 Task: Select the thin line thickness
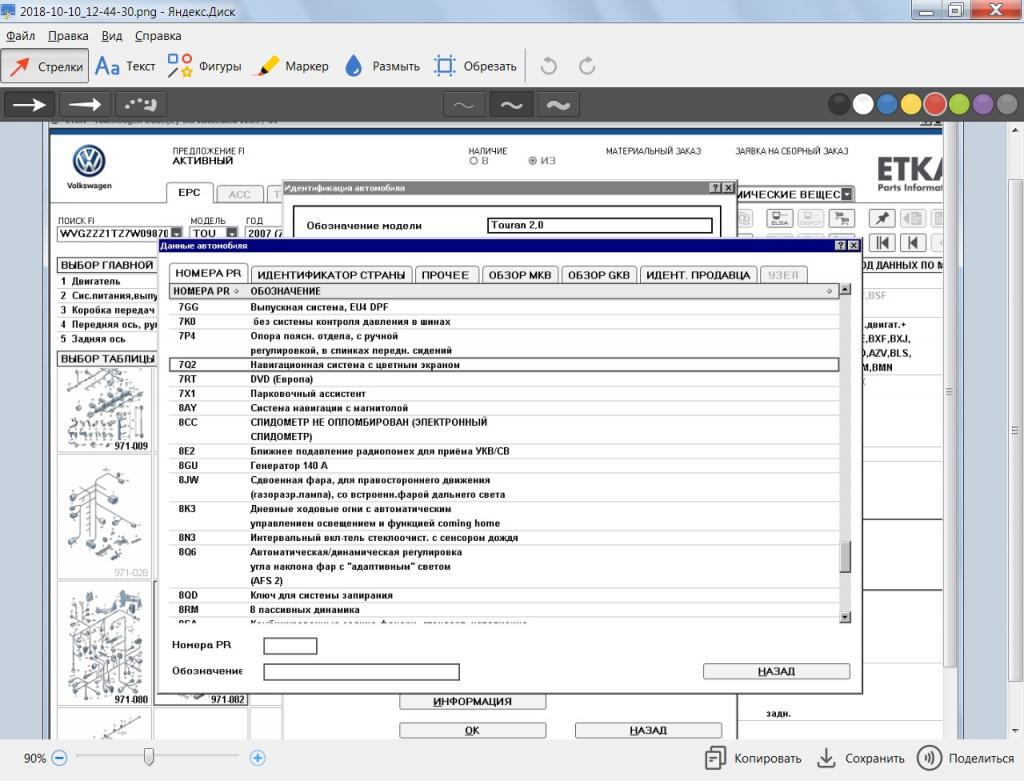click(464, 104)
